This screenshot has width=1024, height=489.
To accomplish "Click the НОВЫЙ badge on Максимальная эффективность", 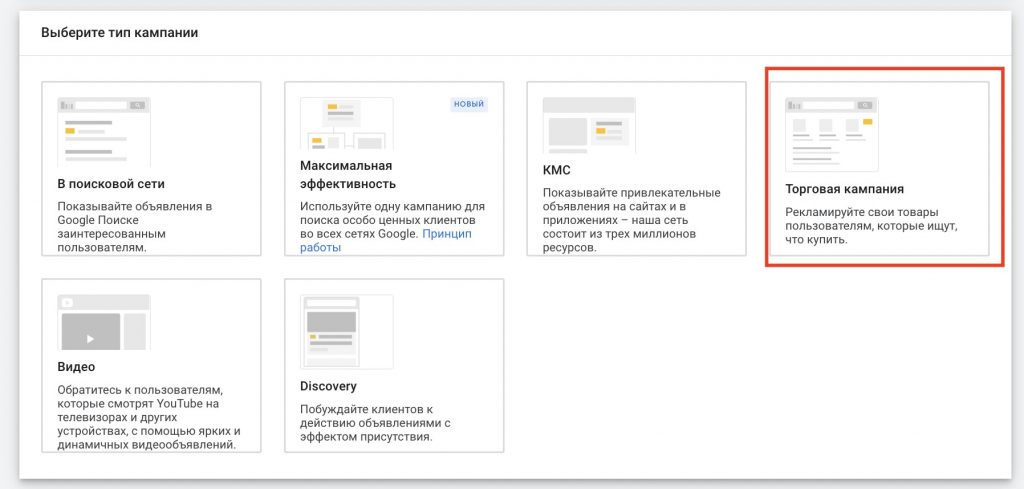I will point(469,104).
